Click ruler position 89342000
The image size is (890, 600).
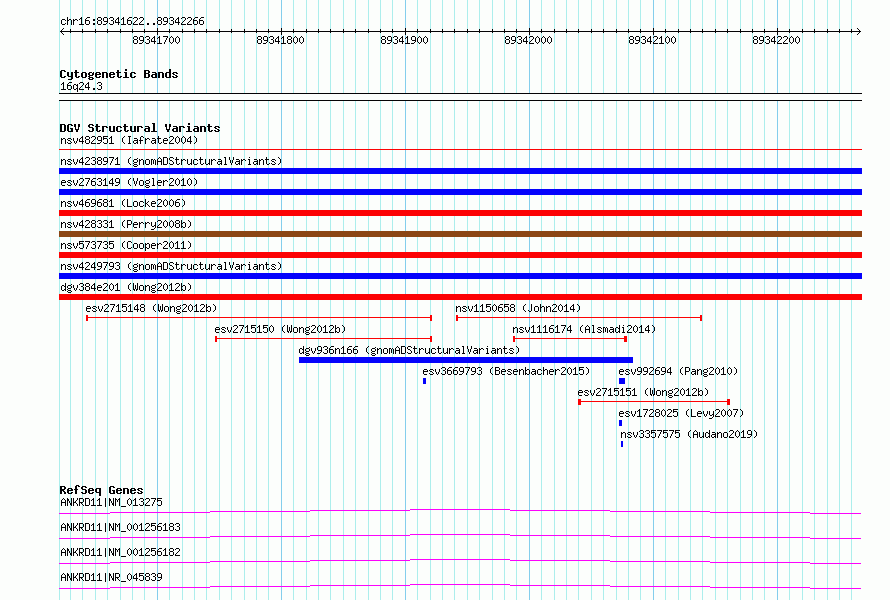tap(528, 40)
